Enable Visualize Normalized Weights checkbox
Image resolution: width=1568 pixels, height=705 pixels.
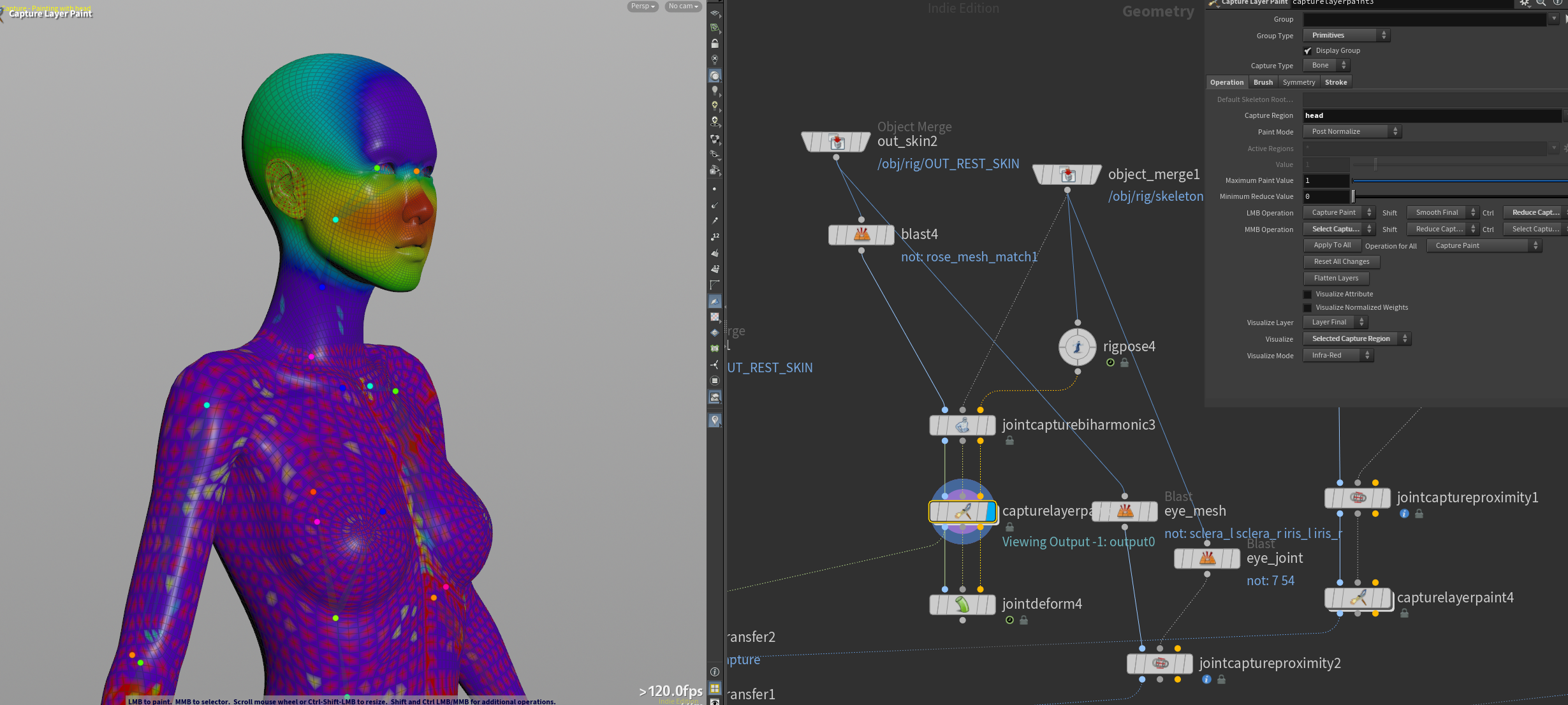point(1308,308)
